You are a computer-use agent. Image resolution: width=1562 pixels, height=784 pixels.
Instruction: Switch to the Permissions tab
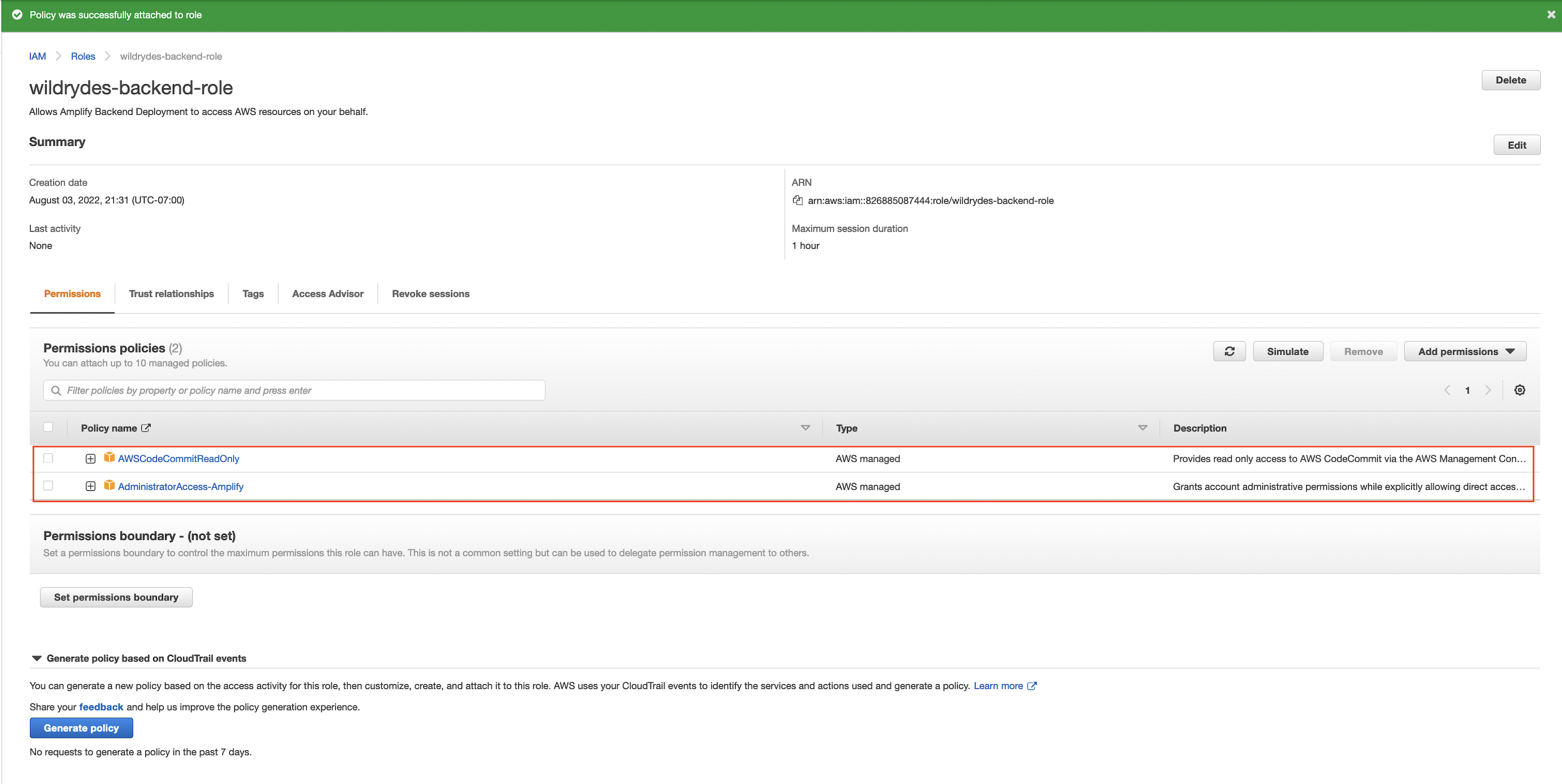coord(72,293)
